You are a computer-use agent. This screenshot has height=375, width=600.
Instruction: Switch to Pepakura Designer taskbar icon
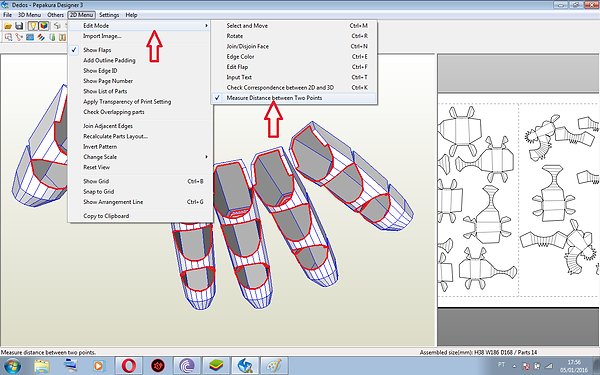point(245,366)
